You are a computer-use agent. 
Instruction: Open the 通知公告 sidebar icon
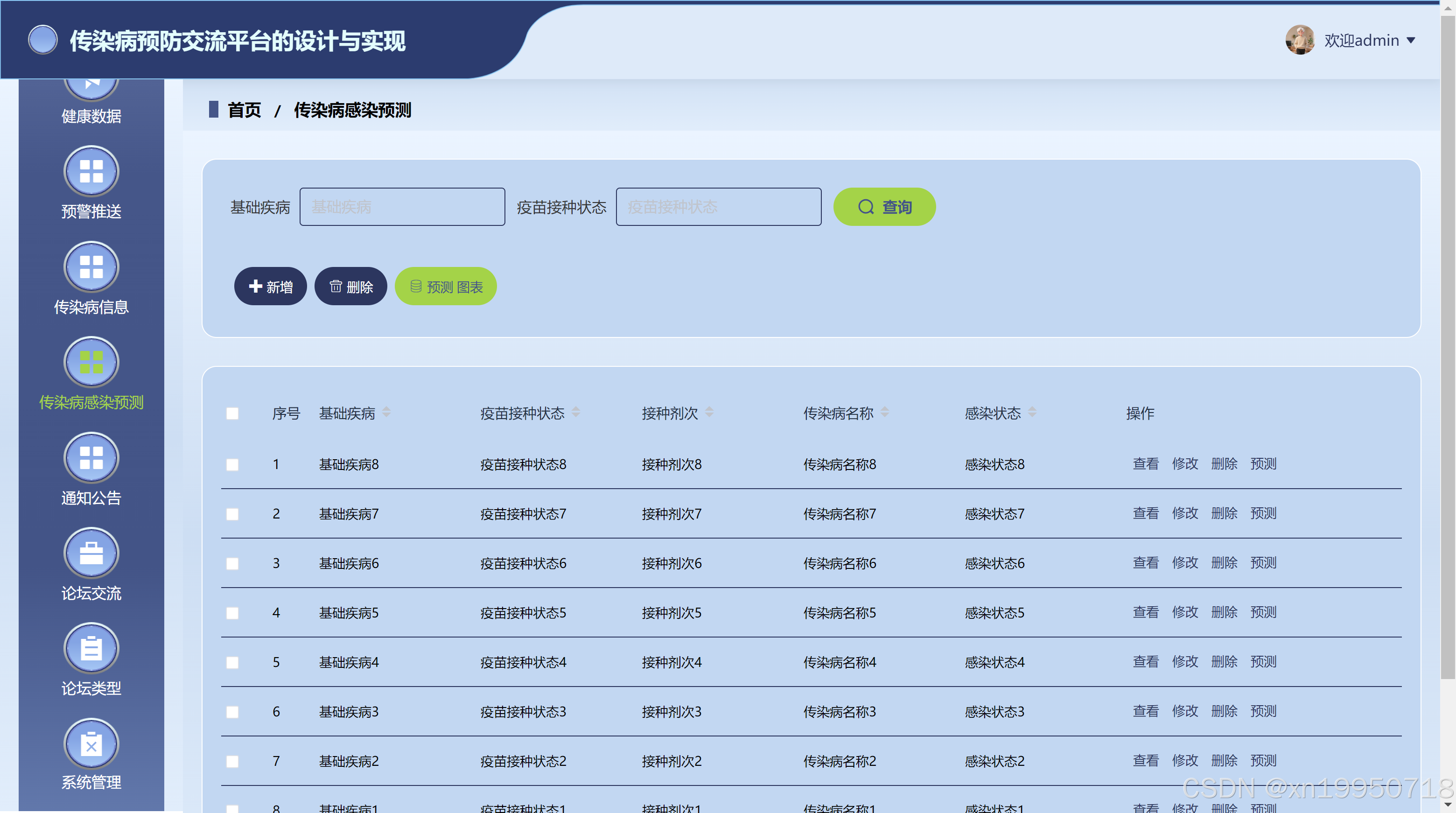91,457
